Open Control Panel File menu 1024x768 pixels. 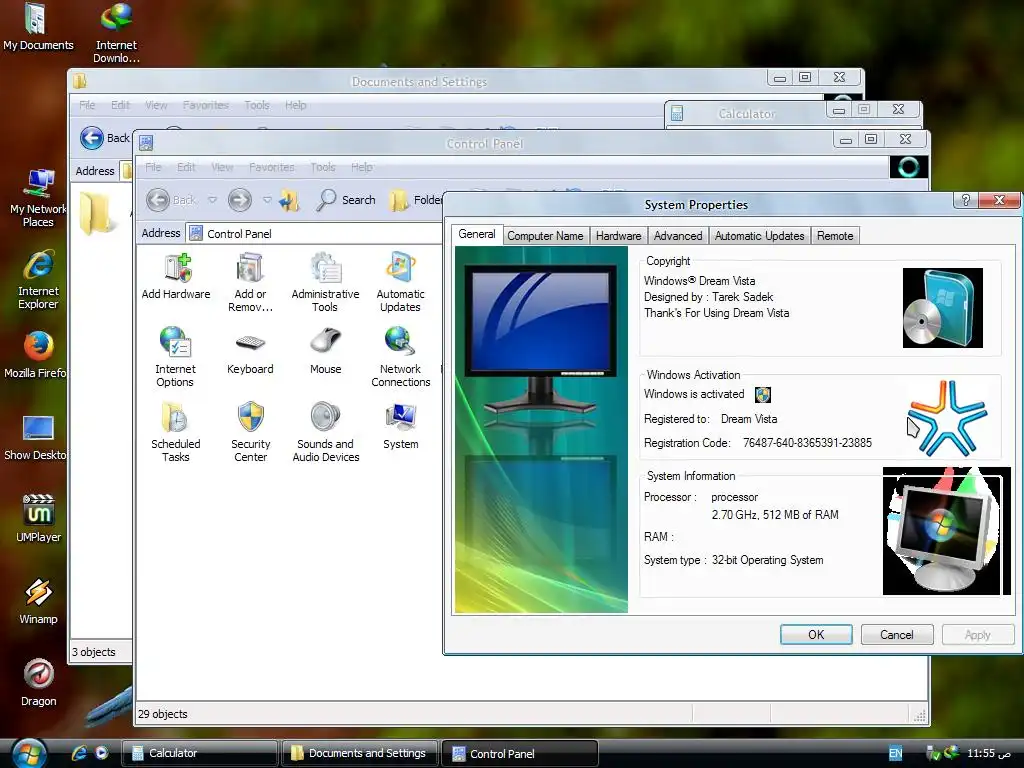click(x=153, y=167)
